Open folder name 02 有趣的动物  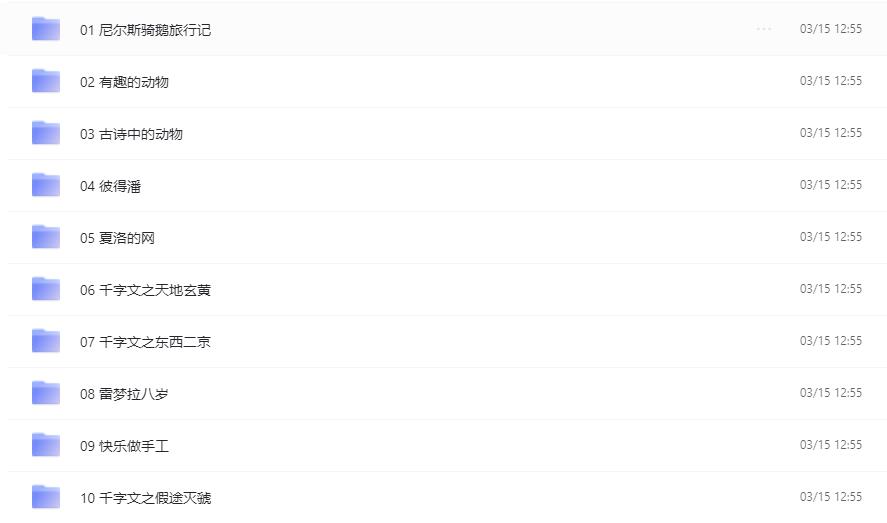tap(124, 82)
